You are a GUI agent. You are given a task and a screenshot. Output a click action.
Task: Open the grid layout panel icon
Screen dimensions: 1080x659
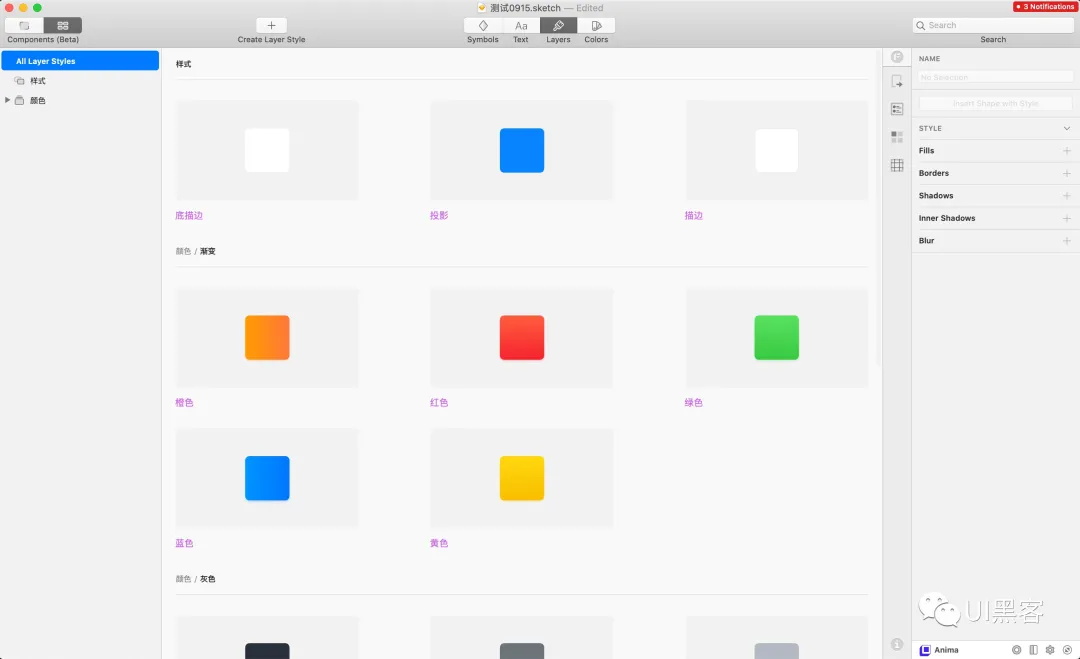[897, 165]
